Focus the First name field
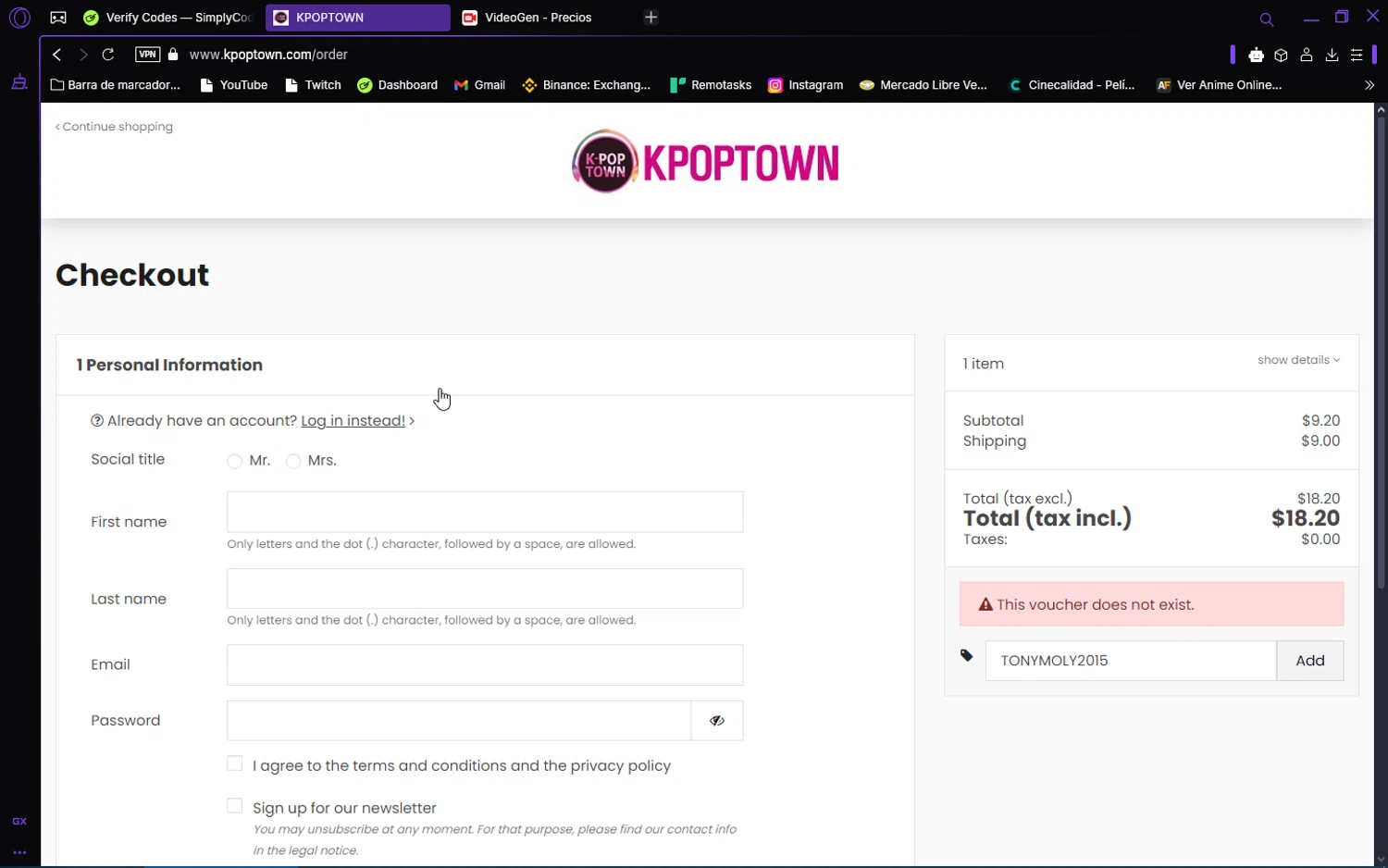1388x868 pixels. click(485, 512)
